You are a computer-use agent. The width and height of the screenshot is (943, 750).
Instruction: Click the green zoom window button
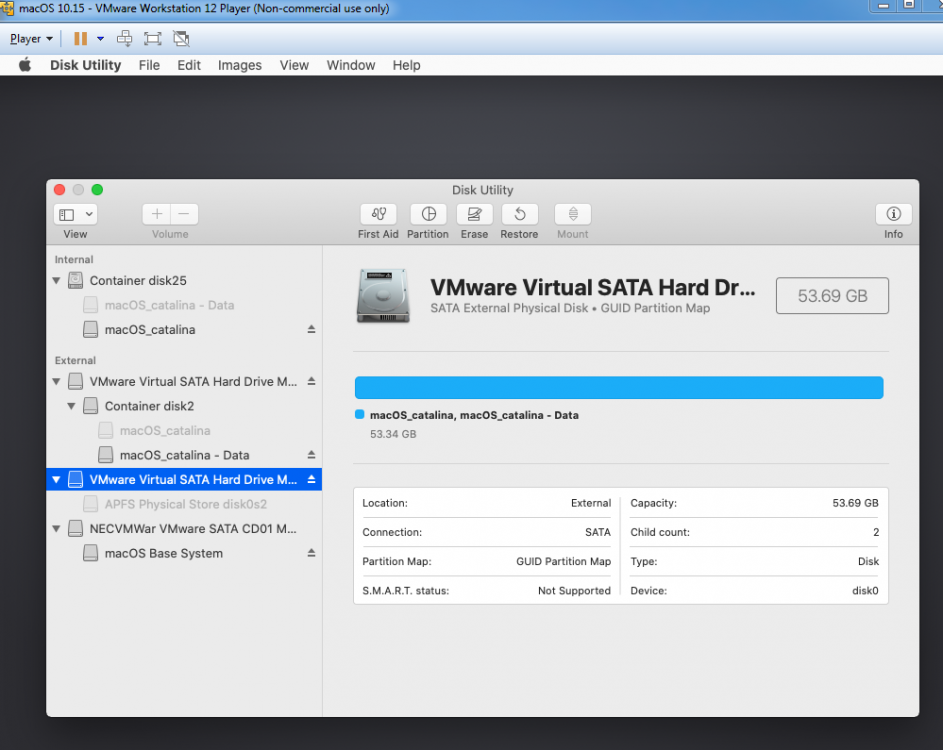(x=97, y=190)
